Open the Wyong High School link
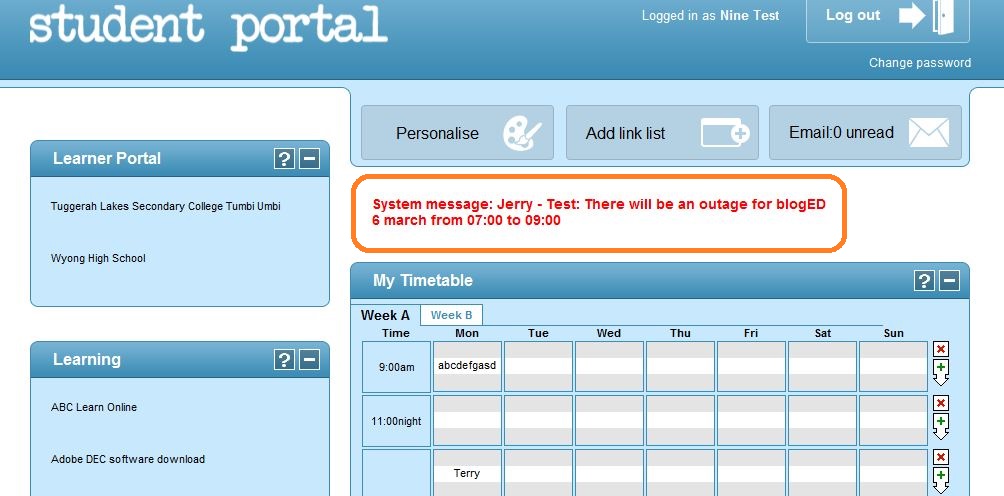This screenshot has width=1004, height=496. pyautogui.click(x=98, y=259)
